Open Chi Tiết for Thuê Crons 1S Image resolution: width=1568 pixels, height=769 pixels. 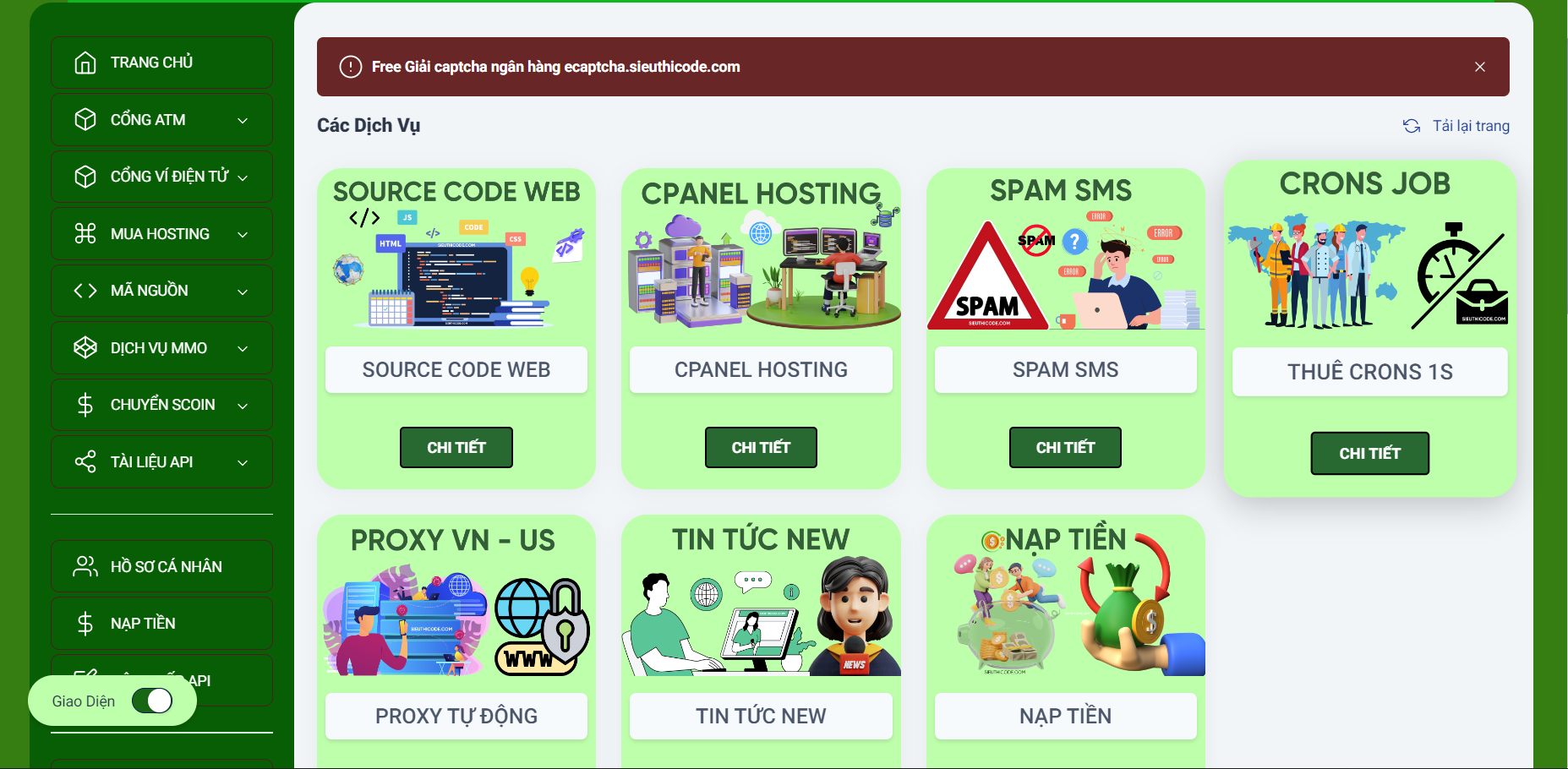[1369, 453]
